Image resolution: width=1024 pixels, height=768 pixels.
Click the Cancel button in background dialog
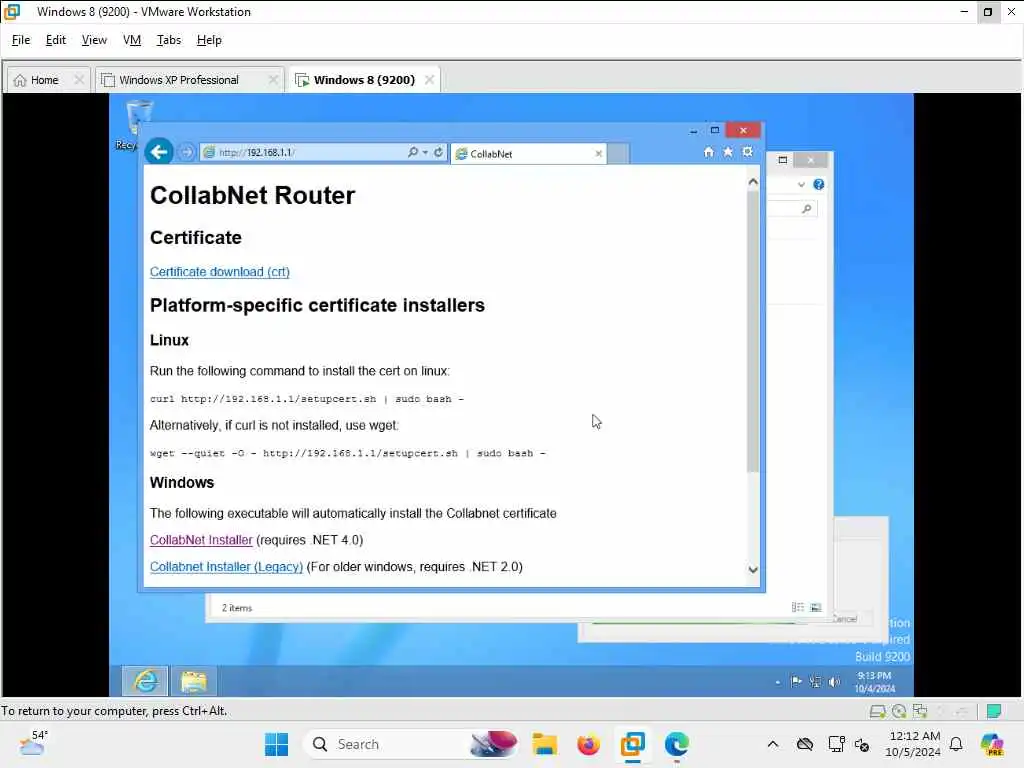845,618
